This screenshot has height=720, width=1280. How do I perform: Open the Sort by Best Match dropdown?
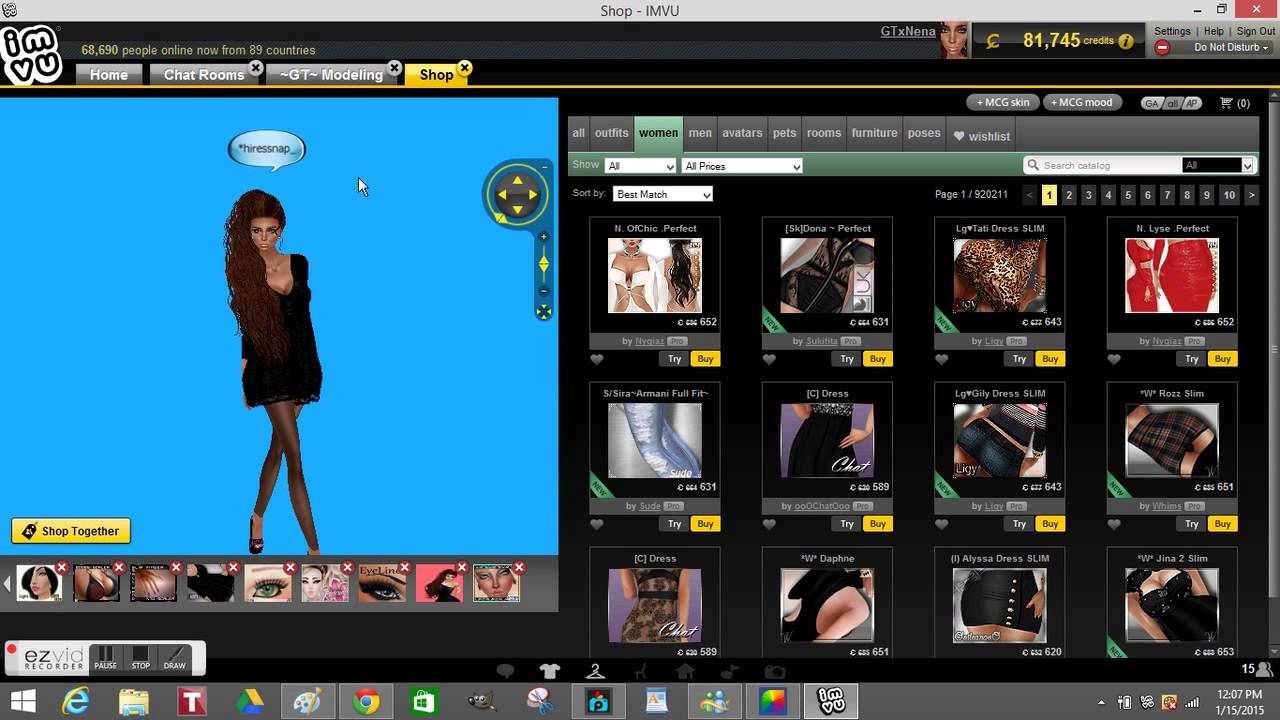click(x=663, y=194)
